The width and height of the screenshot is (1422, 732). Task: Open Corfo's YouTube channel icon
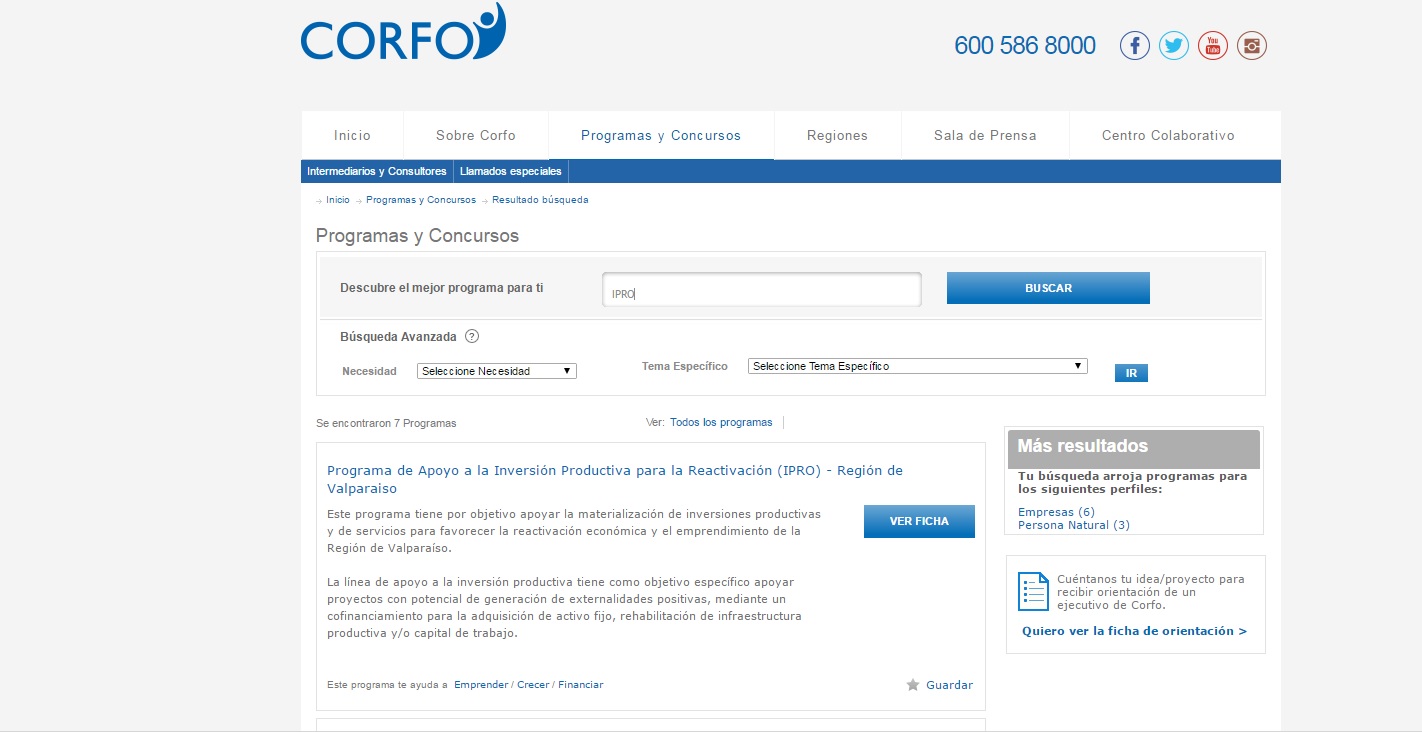1212,45
